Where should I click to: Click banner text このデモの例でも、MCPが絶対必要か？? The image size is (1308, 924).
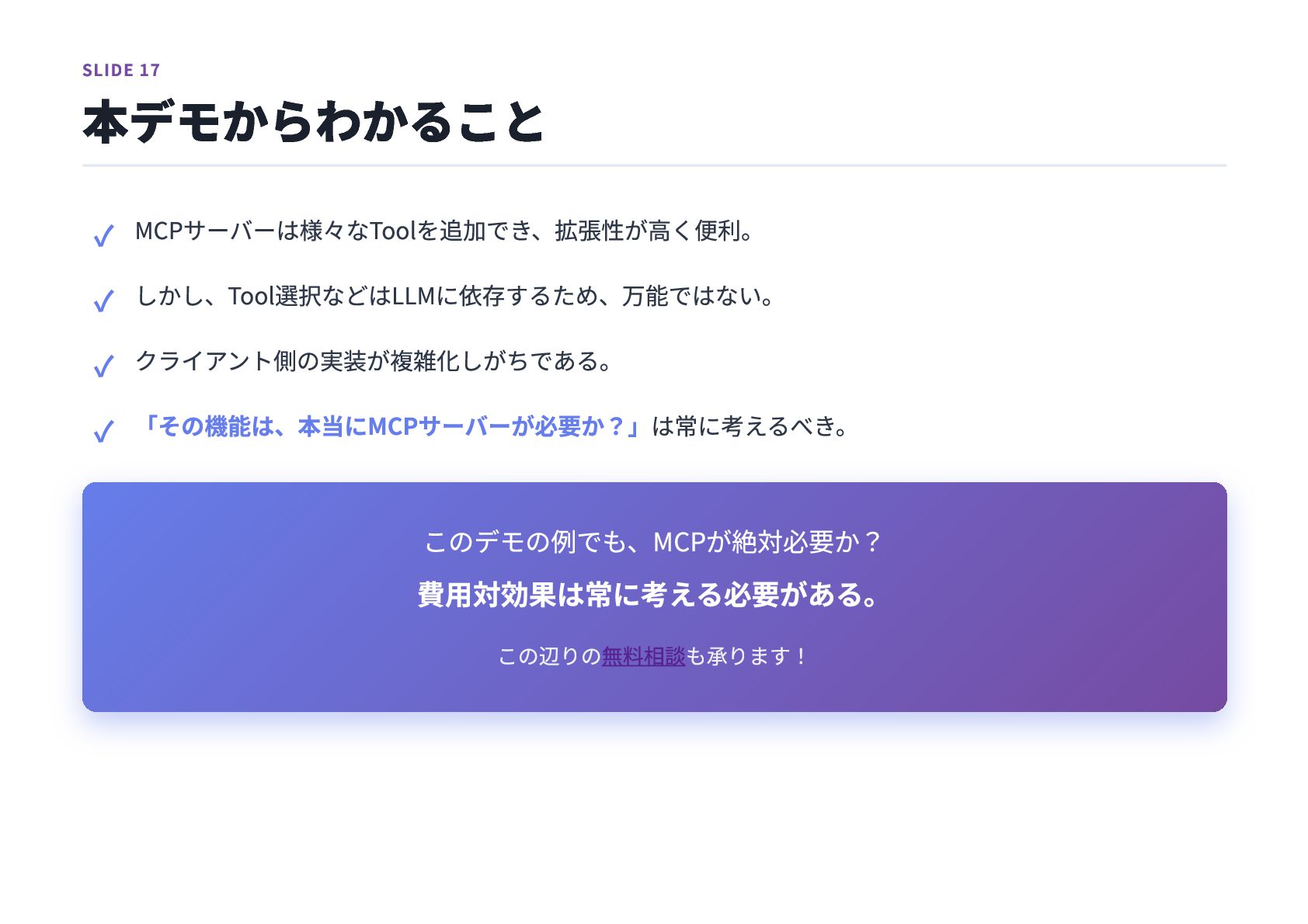point(654,541)
